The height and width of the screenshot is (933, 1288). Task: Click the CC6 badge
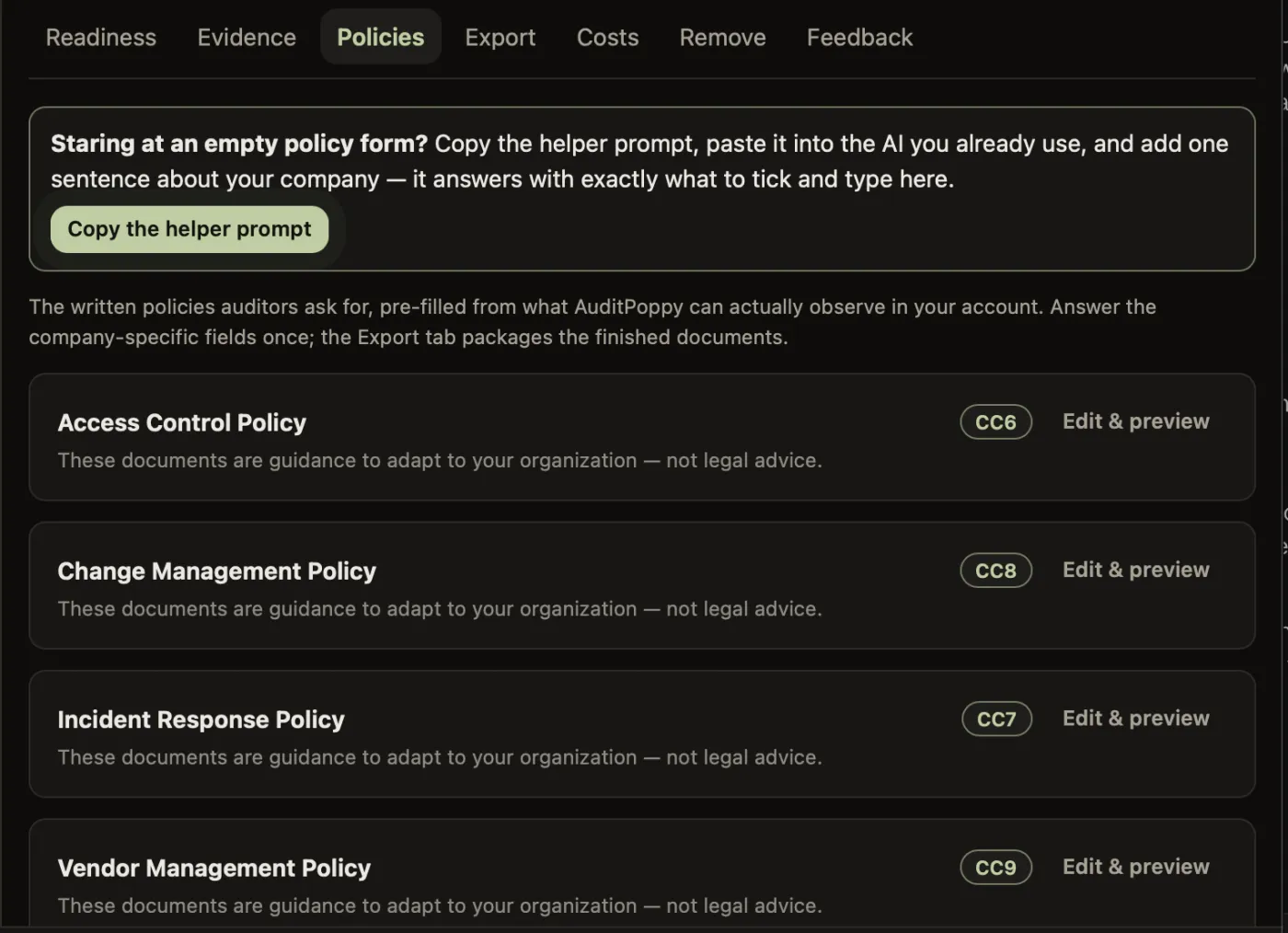coord(995,422)
